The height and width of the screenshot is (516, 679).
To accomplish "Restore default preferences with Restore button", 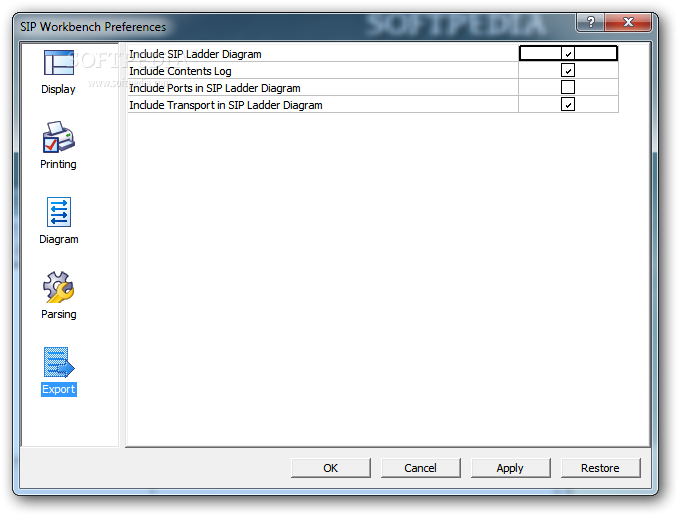I will tap(601, 468).
